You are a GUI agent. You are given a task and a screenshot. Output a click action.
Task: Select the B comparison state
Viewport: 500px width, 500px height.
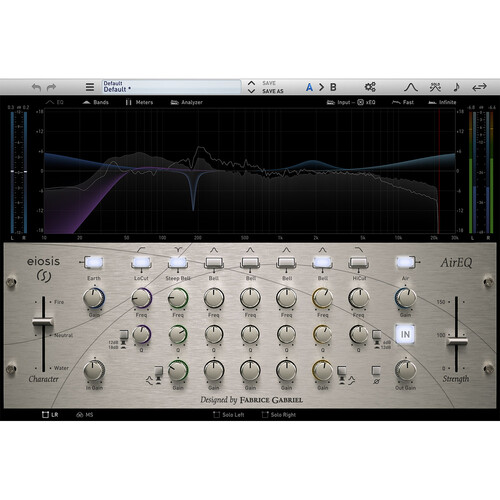(x=333, y=87)
